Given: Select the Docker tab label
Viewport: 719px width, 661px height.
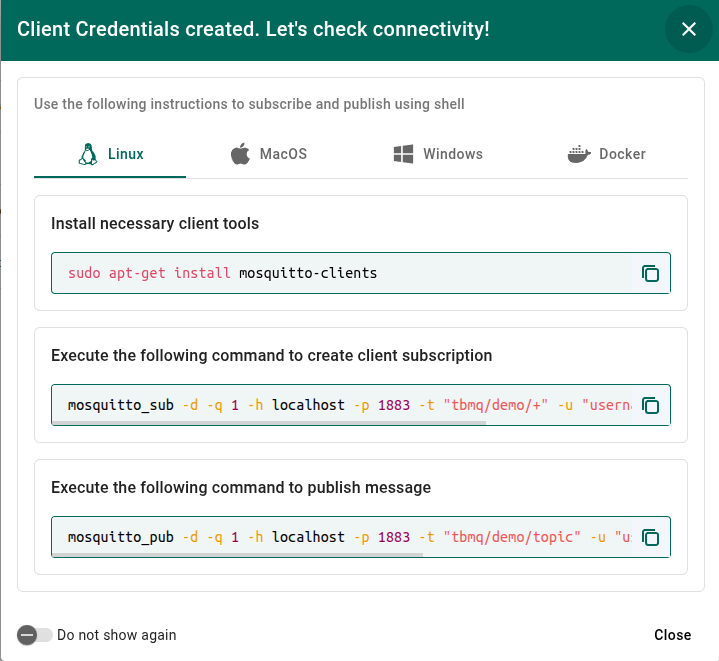Looking at the screenshot, I should pos(622,154).
